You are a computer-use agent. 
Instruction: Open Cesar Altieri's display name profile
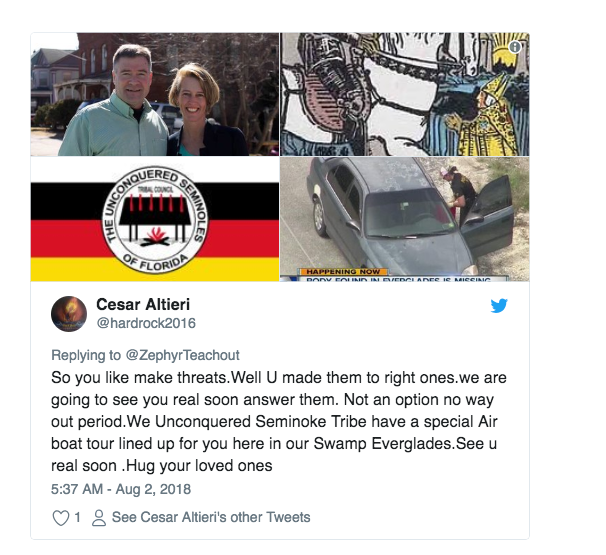(143, 305)
